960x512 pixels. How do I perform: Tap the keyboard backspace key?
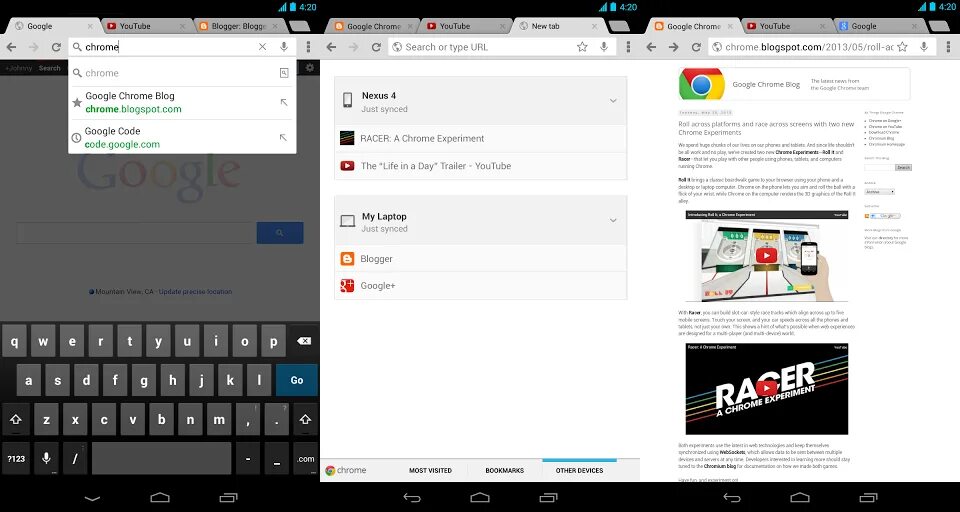[x=304, y=341]
